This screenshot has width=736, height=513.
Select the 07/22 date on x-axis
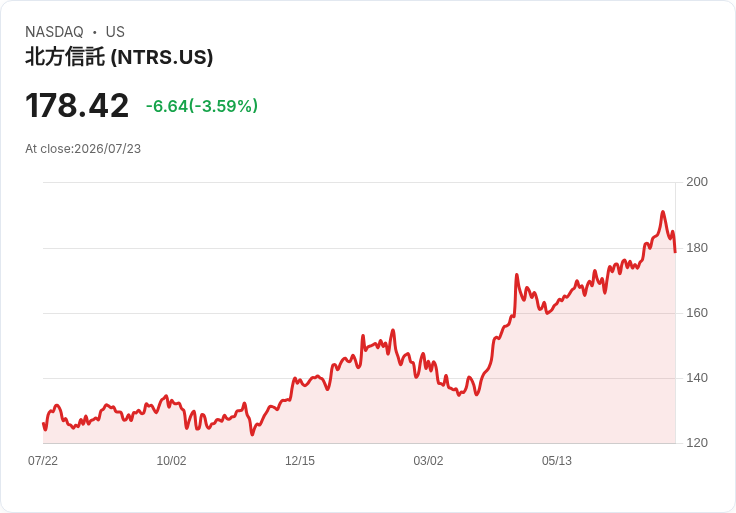43,461
